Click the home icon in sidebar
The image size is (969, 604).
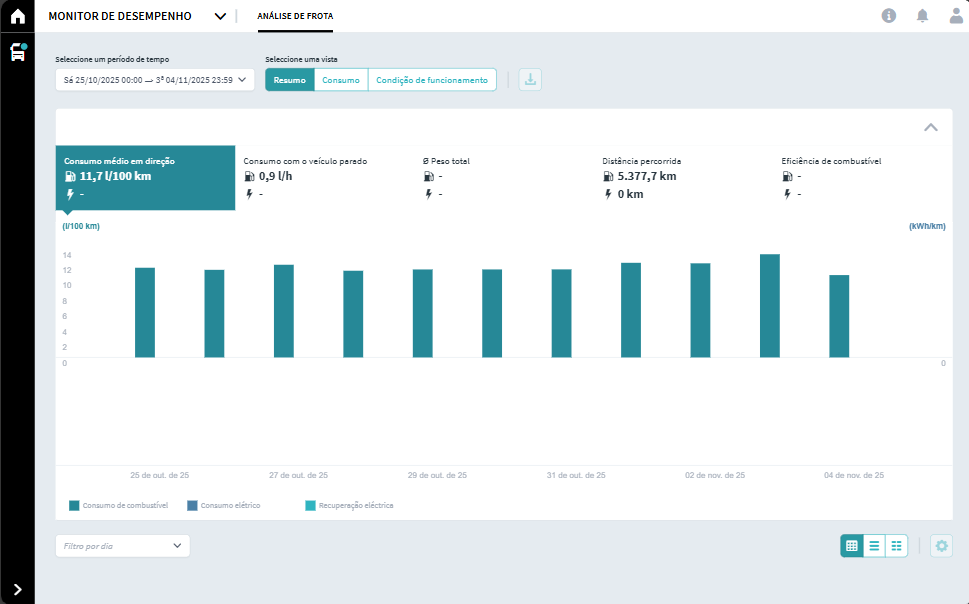[x=17, y=16]
